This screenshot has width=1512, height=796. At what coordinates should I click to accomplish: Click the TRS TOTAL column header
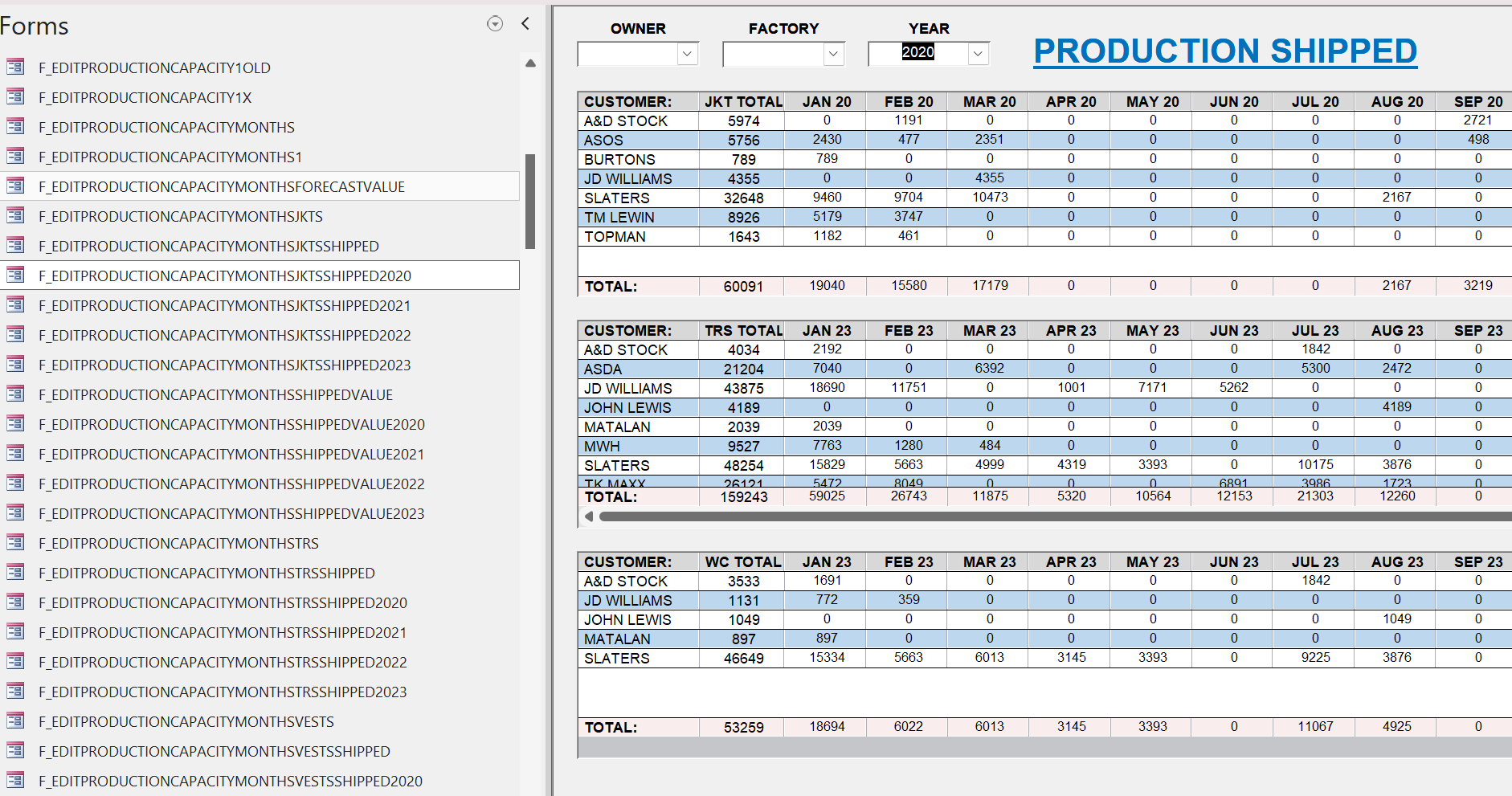click(x=743, y=330)
